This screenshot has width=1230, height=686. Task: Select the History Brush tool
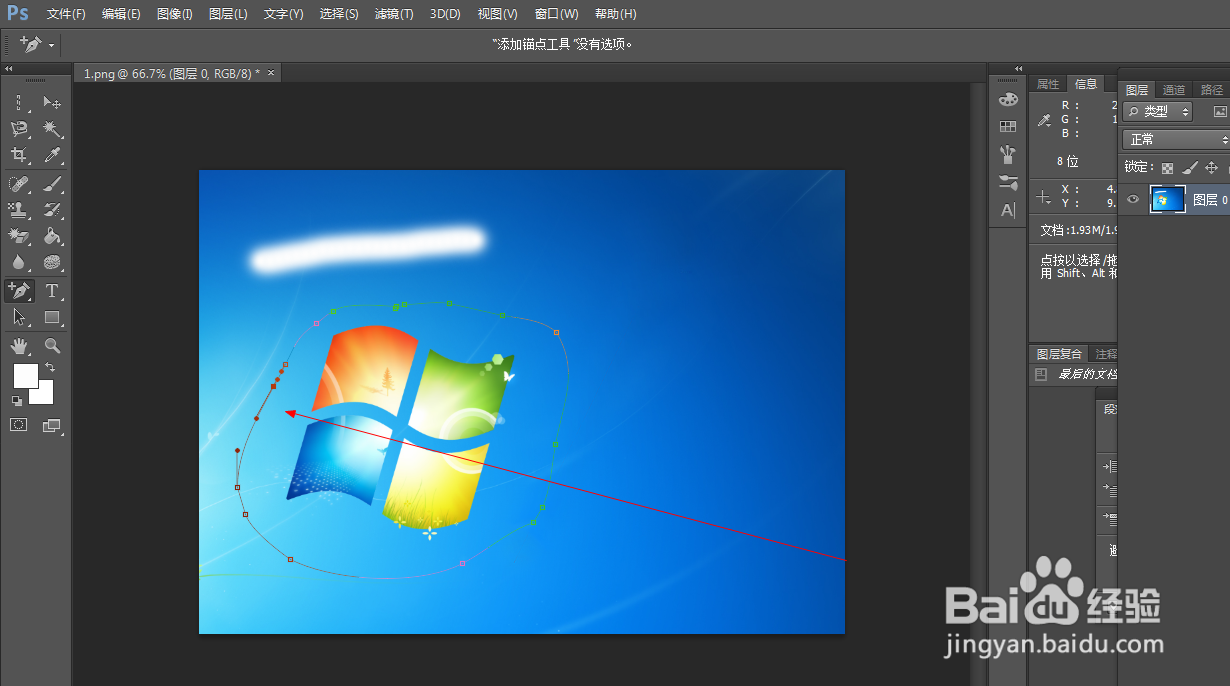pos(52,210)
